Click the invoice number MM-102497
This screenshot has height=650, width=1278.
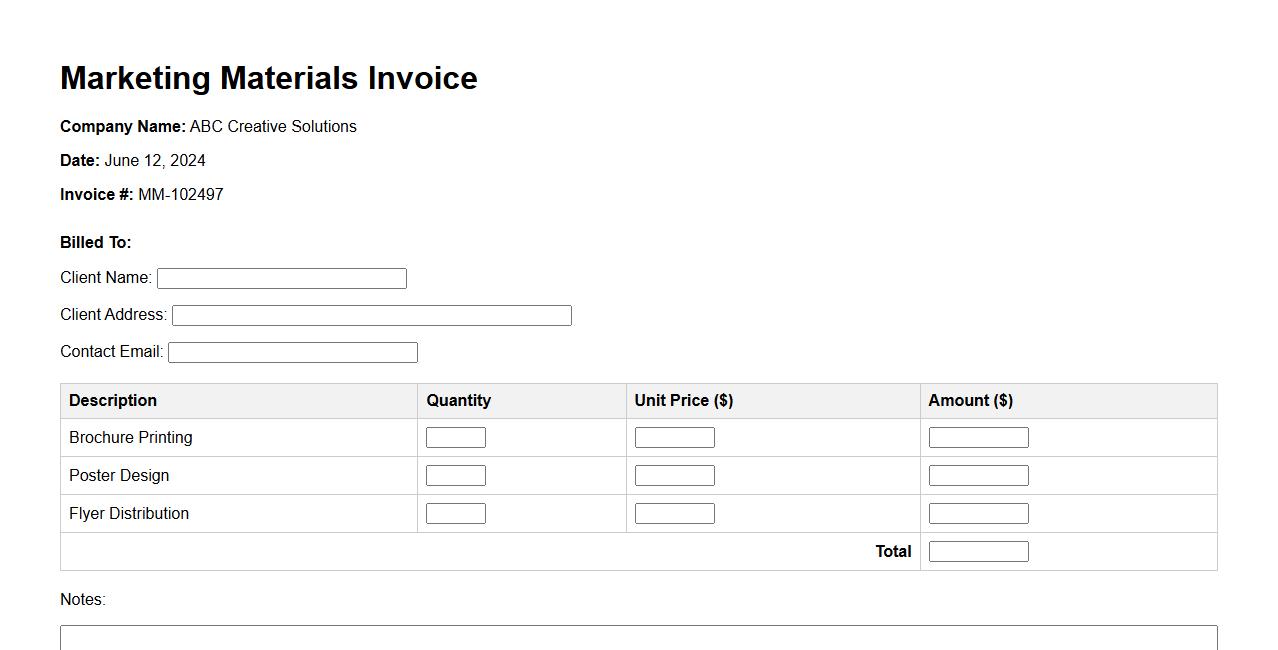pyautogui.click(x=180, y=195)
